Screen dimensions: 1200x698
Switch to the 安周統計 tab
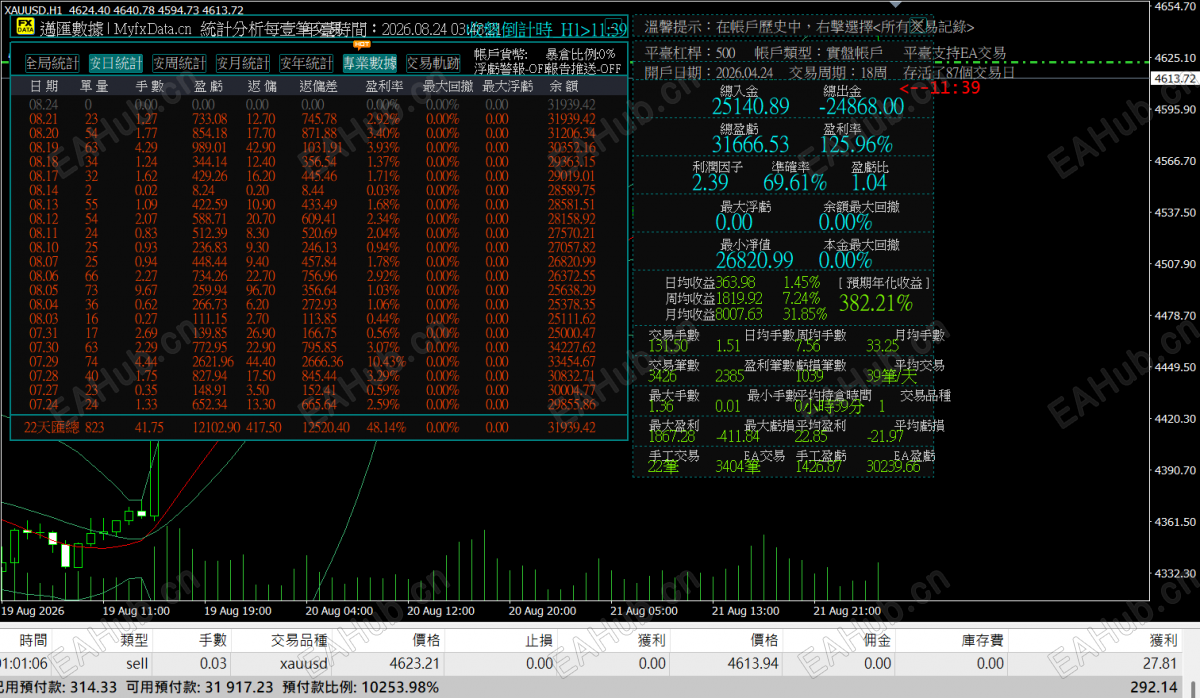click(x=179, y=64)
